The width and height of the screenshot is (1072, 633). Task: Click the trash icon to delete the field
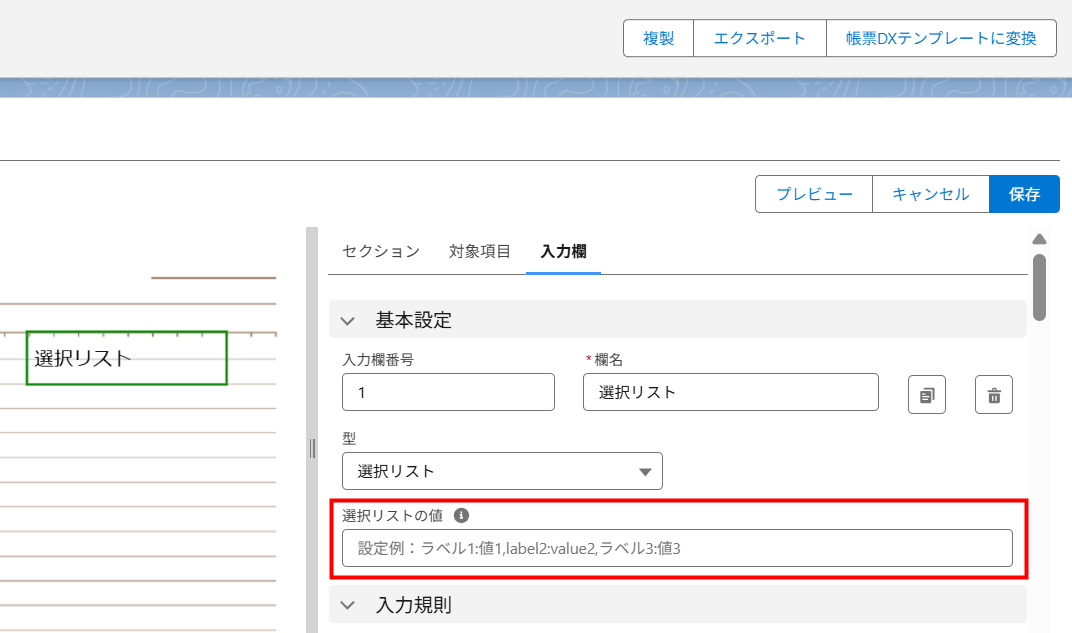pyautogui.click(x=995, y=394)
